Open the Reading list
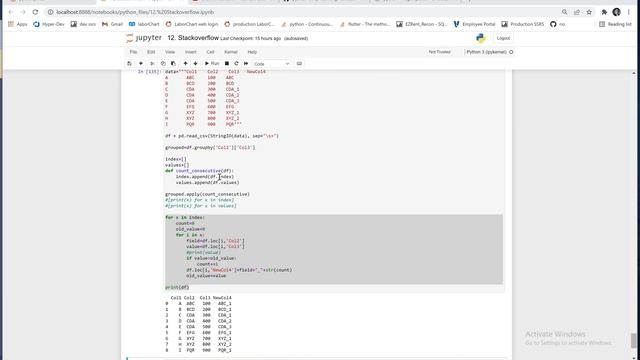The image size is (640, 360). 615,24
